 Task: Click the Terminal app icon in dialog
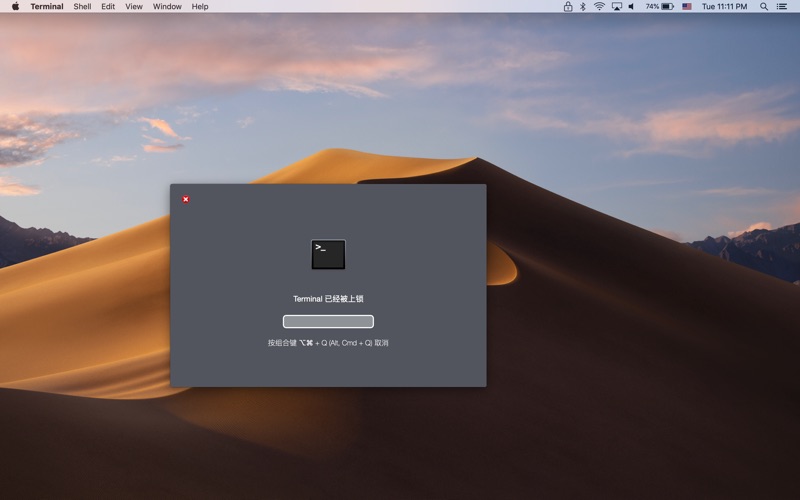coord(328,254)
